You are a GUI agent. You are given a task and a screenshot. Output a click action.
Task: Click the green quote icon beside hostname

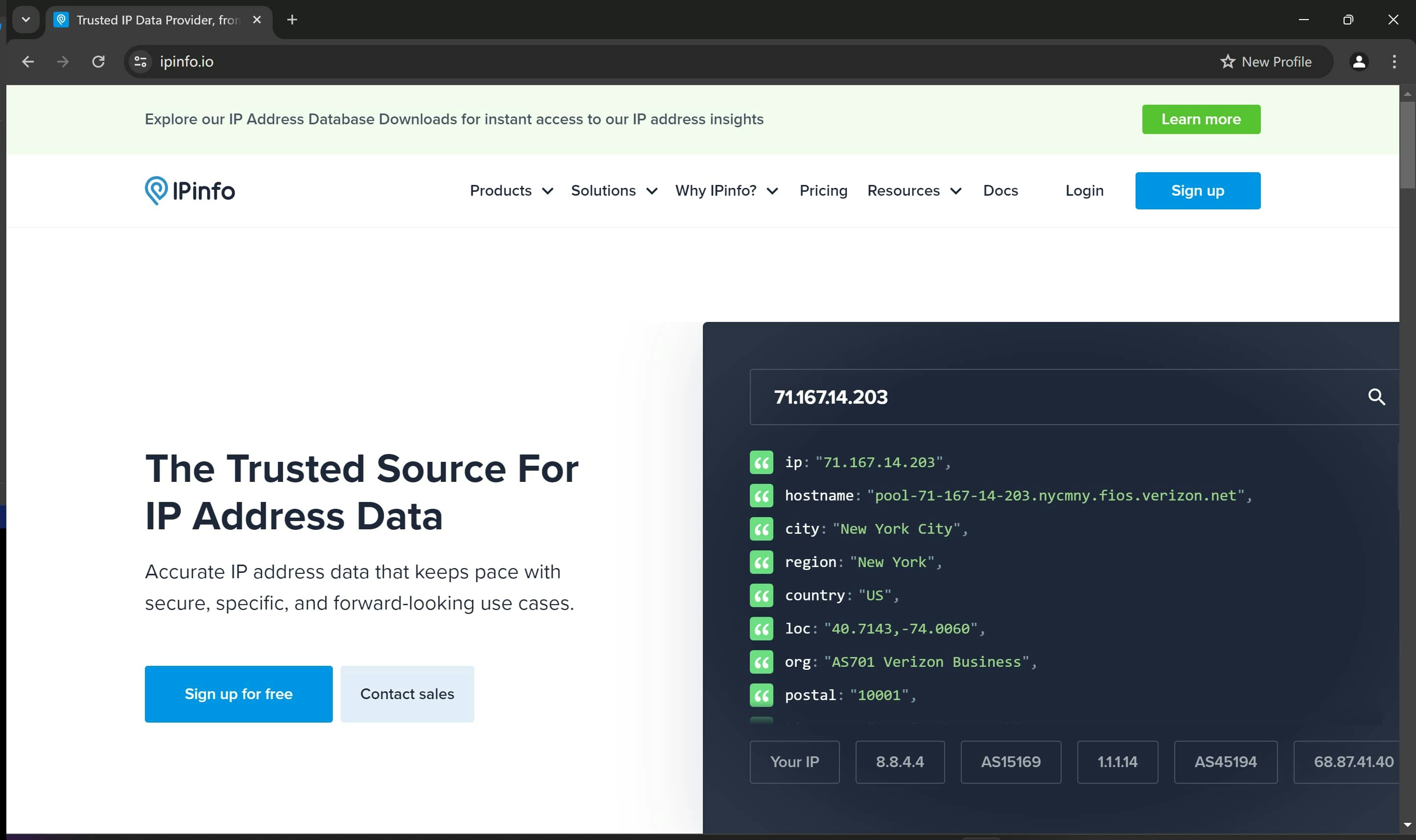coord(761,496)
